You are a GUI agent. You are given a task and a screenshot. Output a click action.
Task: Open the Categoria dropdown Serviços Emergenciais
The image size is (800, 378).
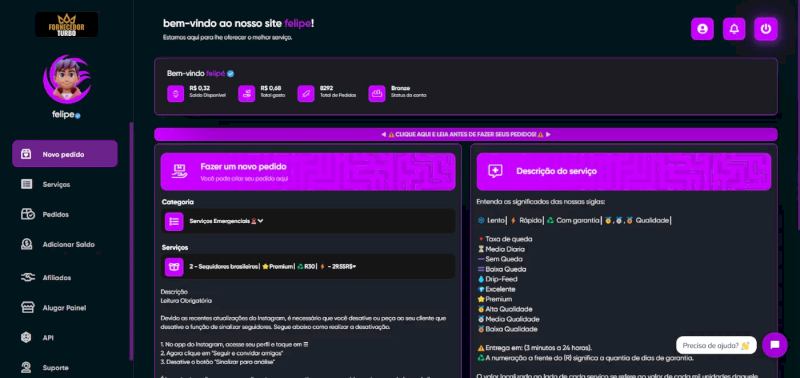pyautogui.click(x=308, y=221)
